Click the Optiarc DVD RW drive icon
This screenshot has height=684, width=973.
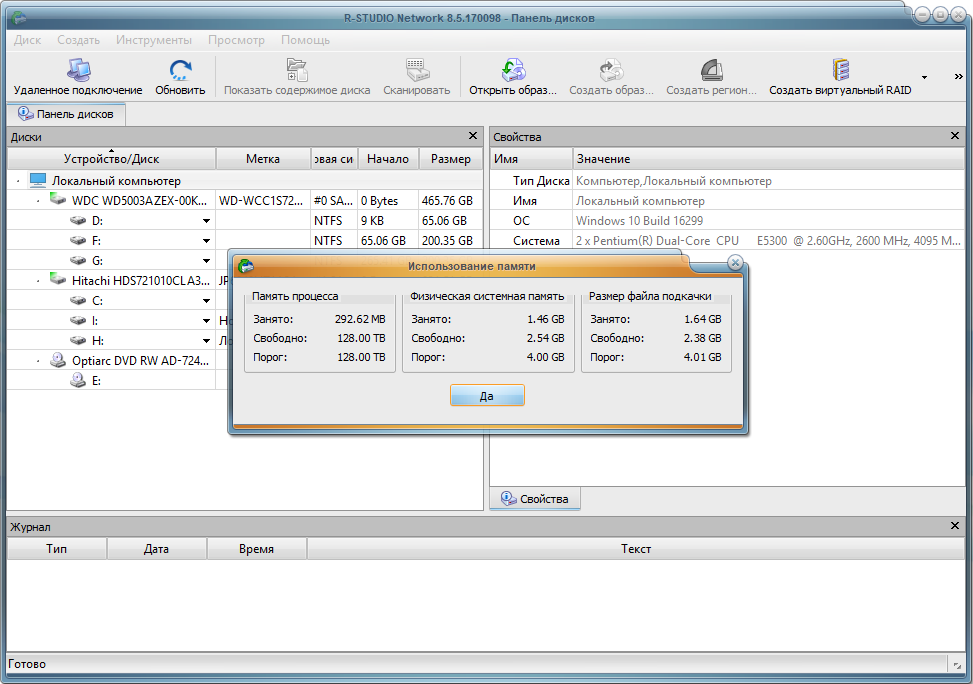(58, 360)
